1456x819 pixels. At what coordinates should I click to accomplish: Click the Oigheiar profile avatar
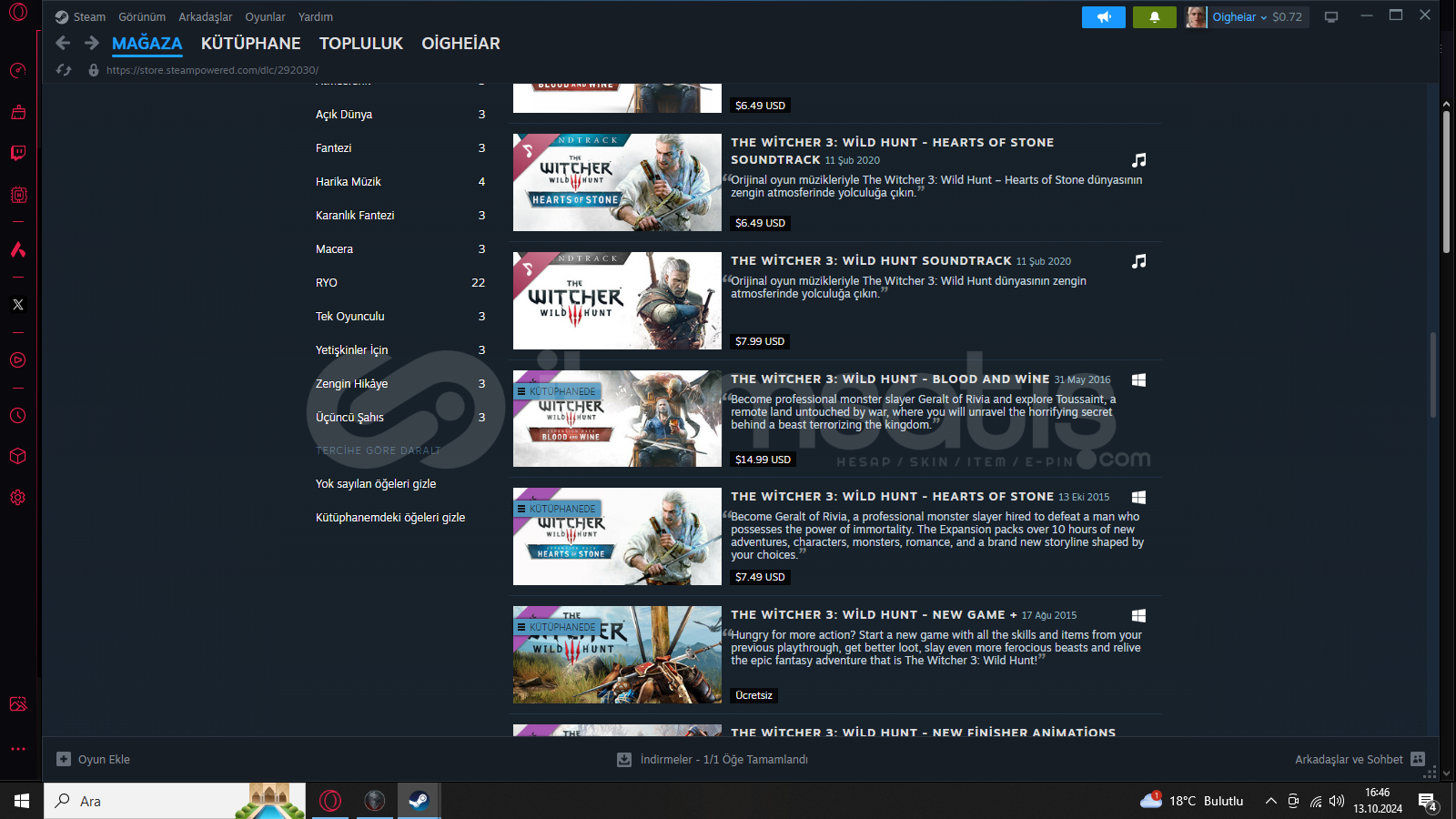point(1196,17)
